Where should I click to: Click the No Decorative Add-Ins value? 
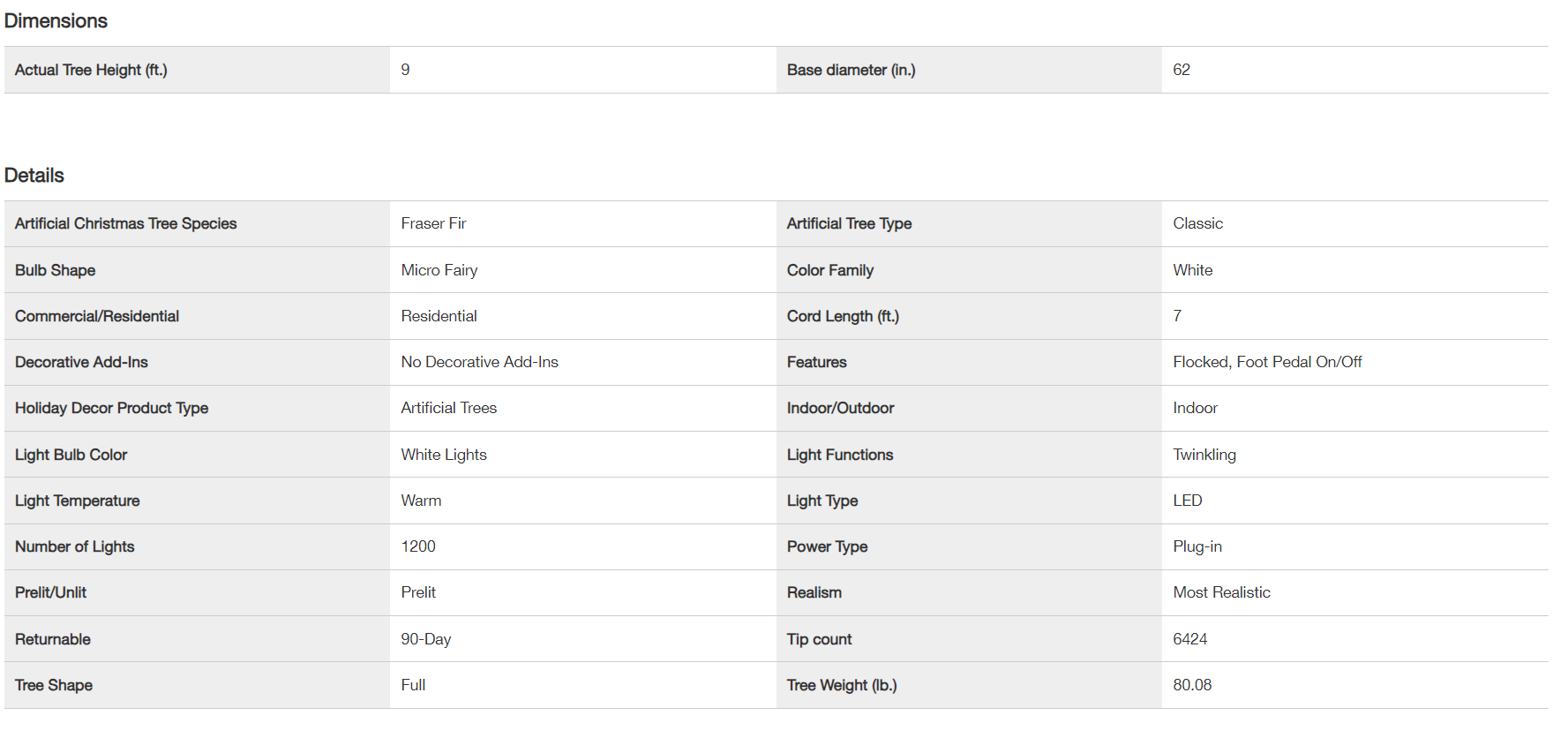point(479,362)
